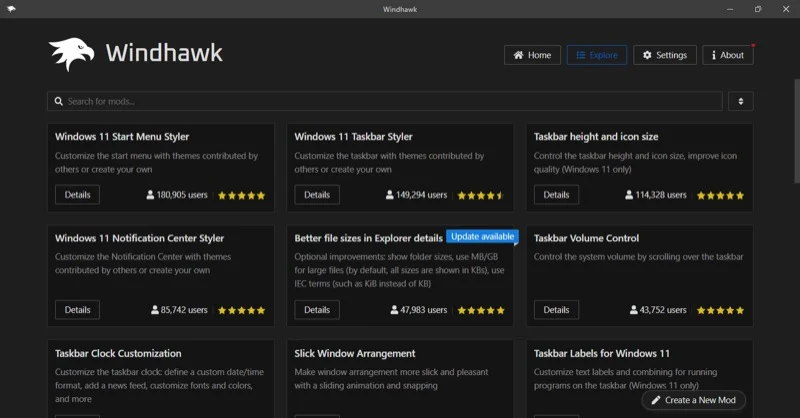This screenshot has width=800, height=418.
Task: Open Details for Windows 11 Start Menu Styler
Action: click(x=77, y=194)
